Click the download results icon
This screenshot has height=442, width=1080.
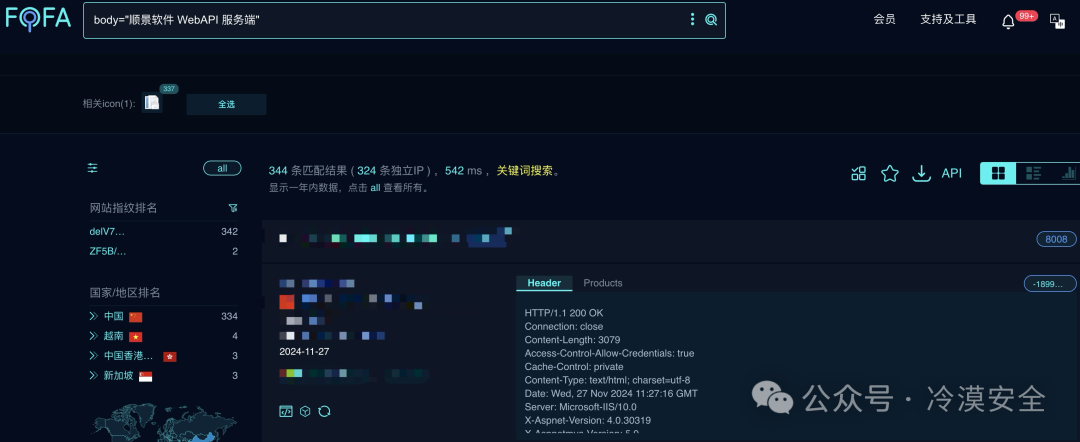922,173
